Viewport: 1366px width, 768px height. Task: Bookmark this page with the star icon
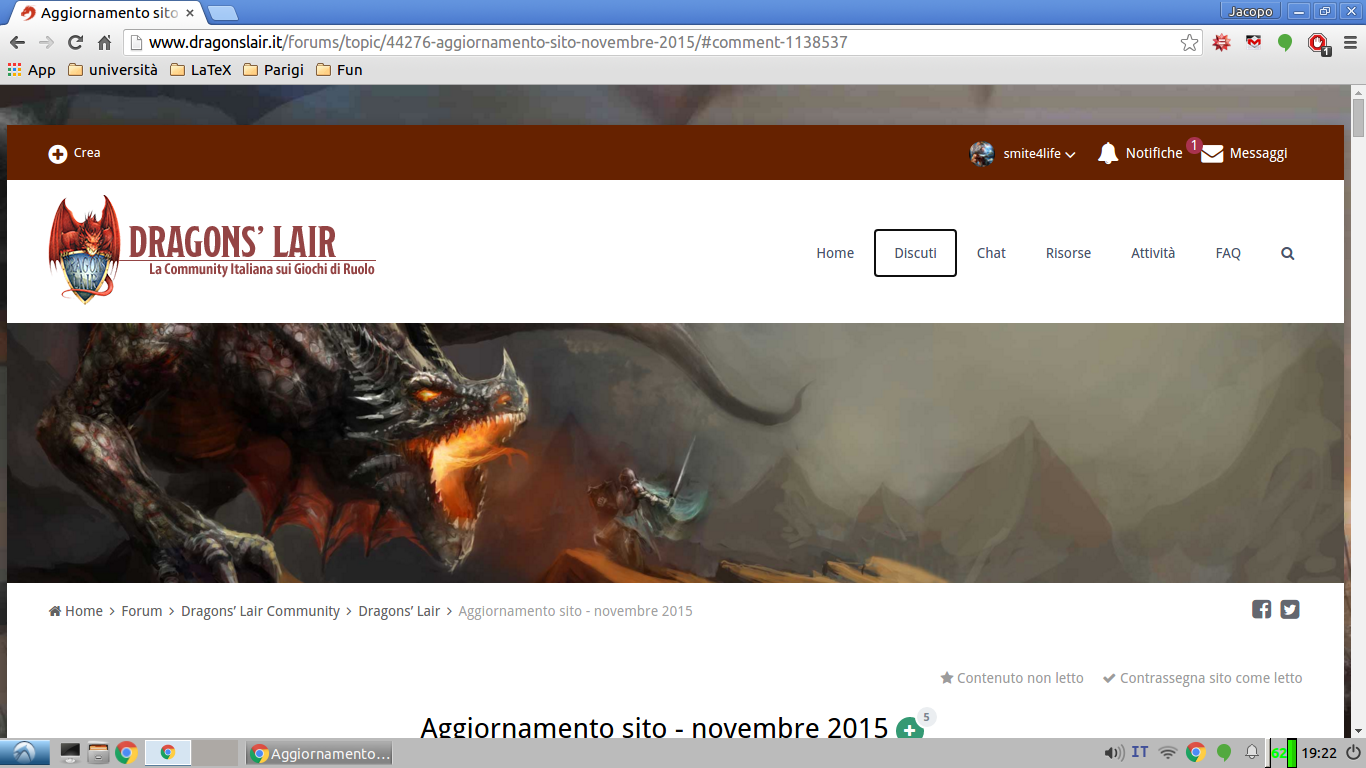[1189, 42]
